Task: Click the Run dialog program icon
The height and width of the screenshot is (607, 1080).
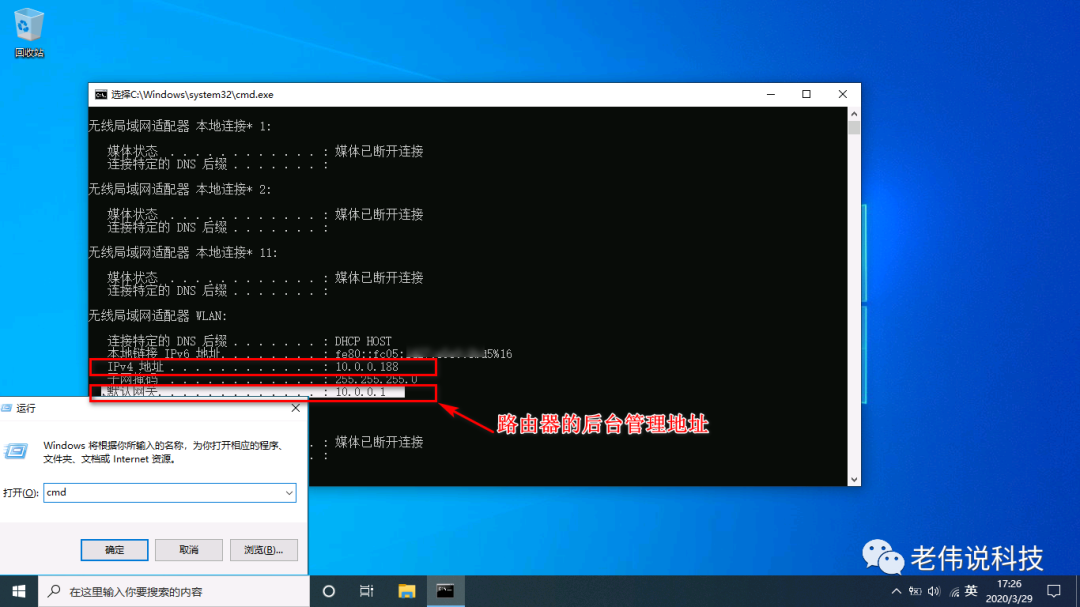Action: point(16,451)
